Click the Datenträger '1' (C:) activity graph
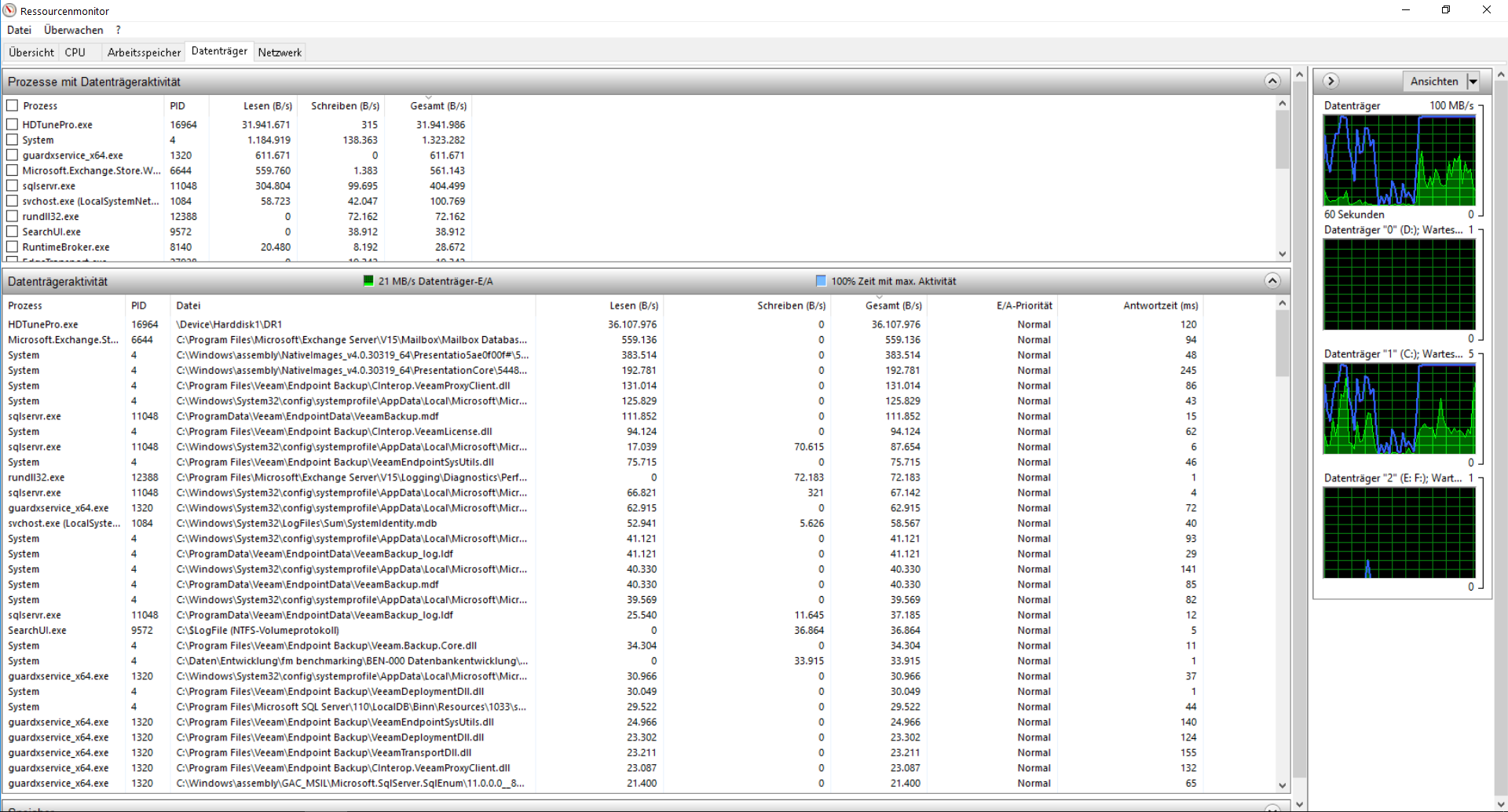The image size is (1508, 812). [x=1400, y=409]
